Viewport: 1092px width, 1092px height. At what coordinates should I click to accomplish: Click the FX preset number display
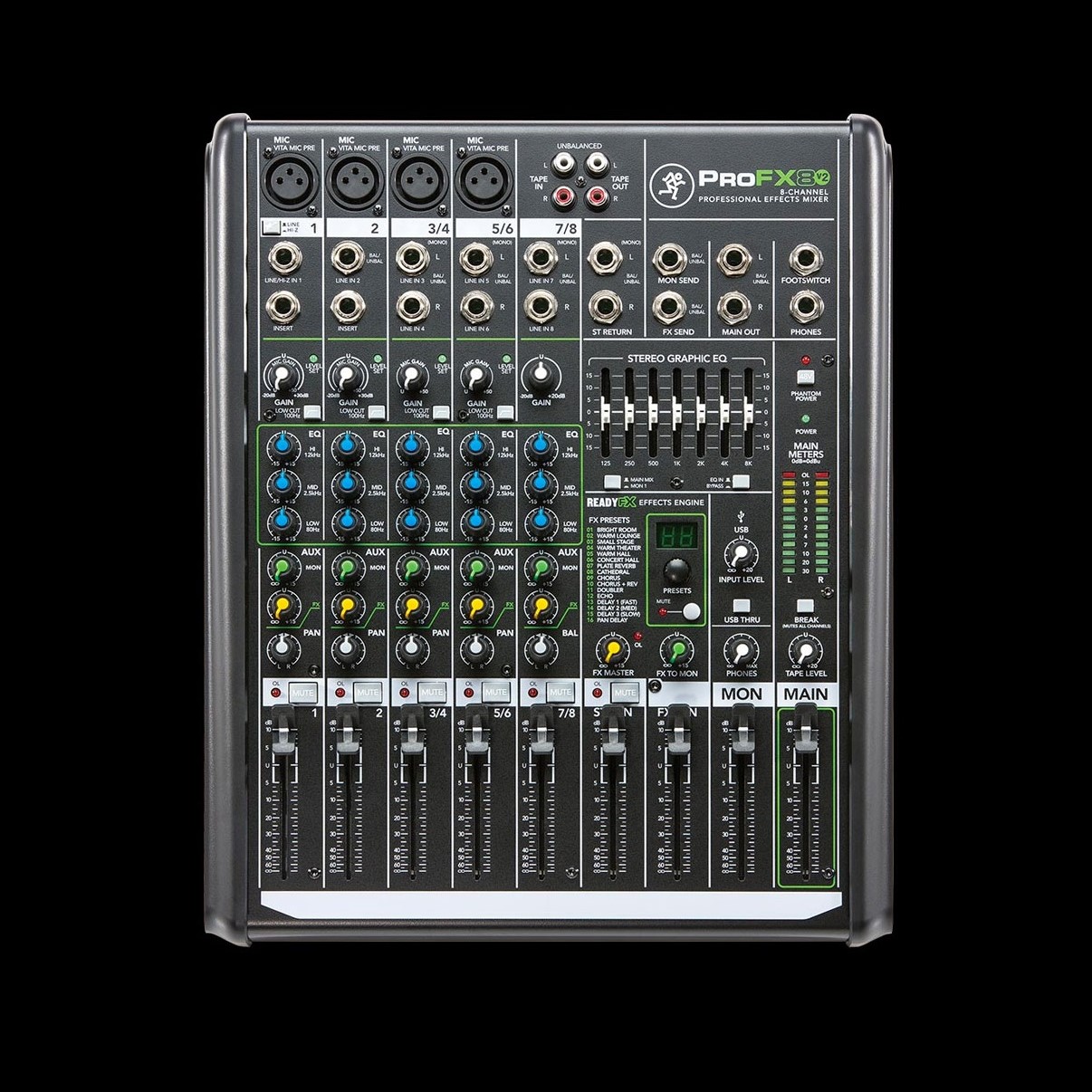tap(676, 537)
